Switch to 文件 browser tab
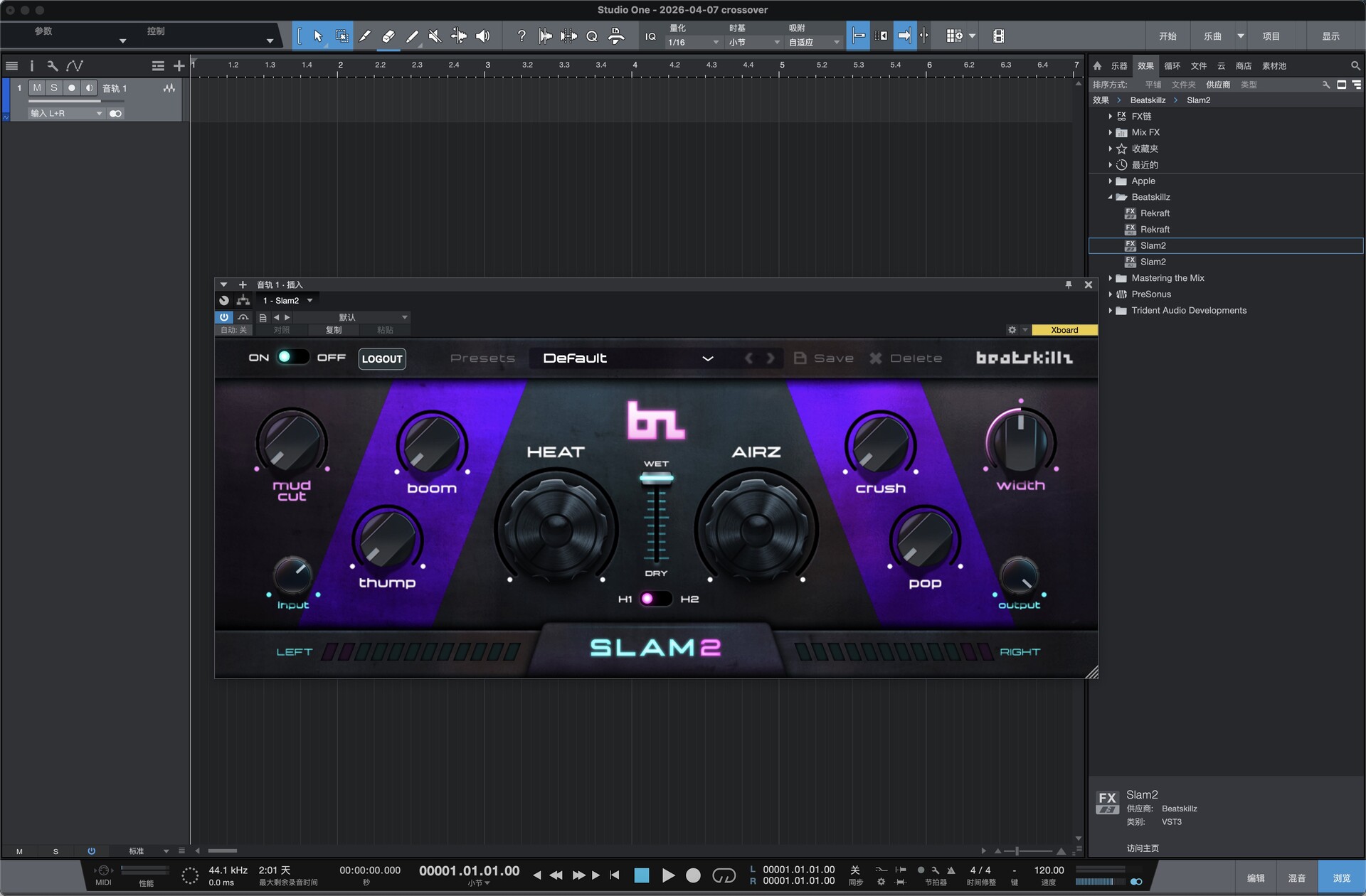Screen dimensions: 1366x896 [1199, 66]
